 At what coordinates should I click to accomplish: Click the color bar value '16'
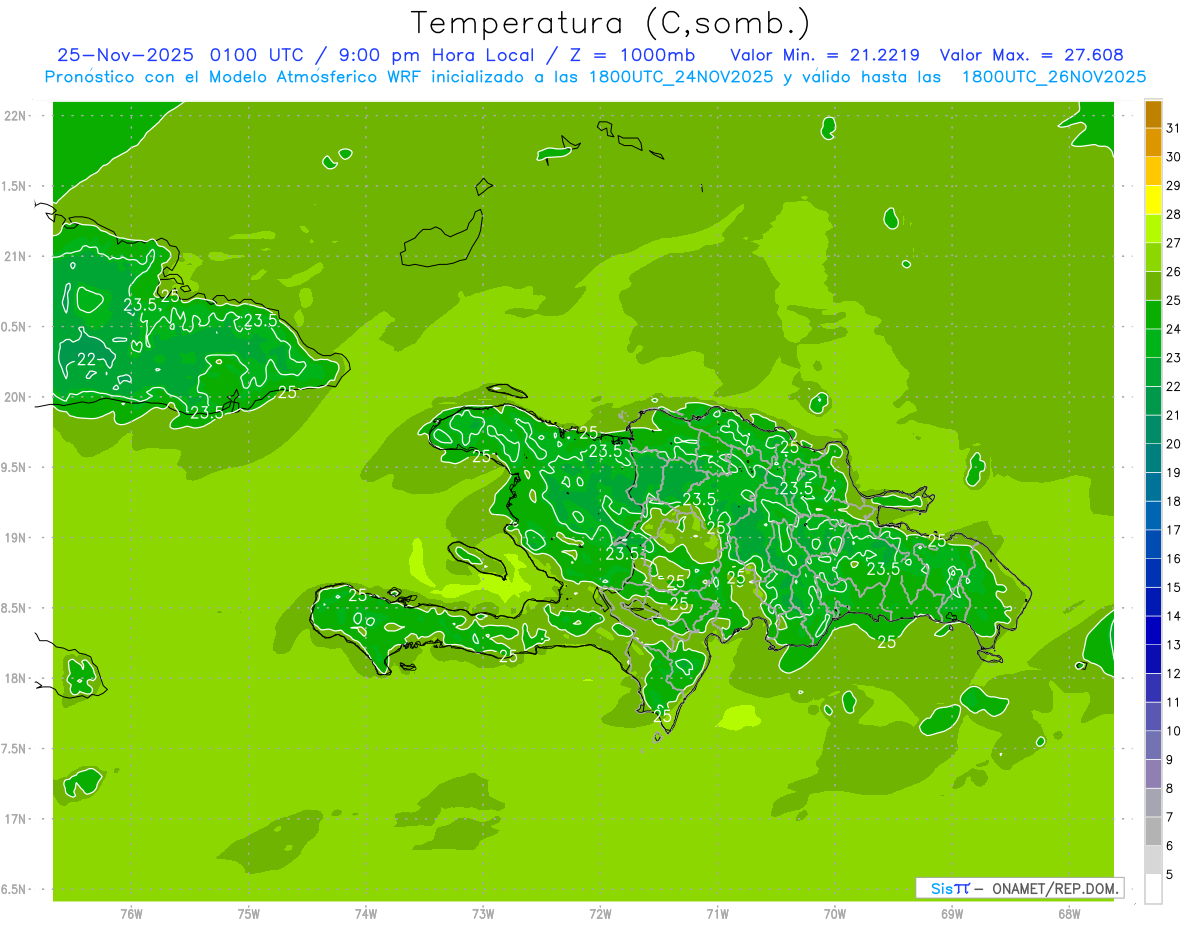[x=1174, y=559]
